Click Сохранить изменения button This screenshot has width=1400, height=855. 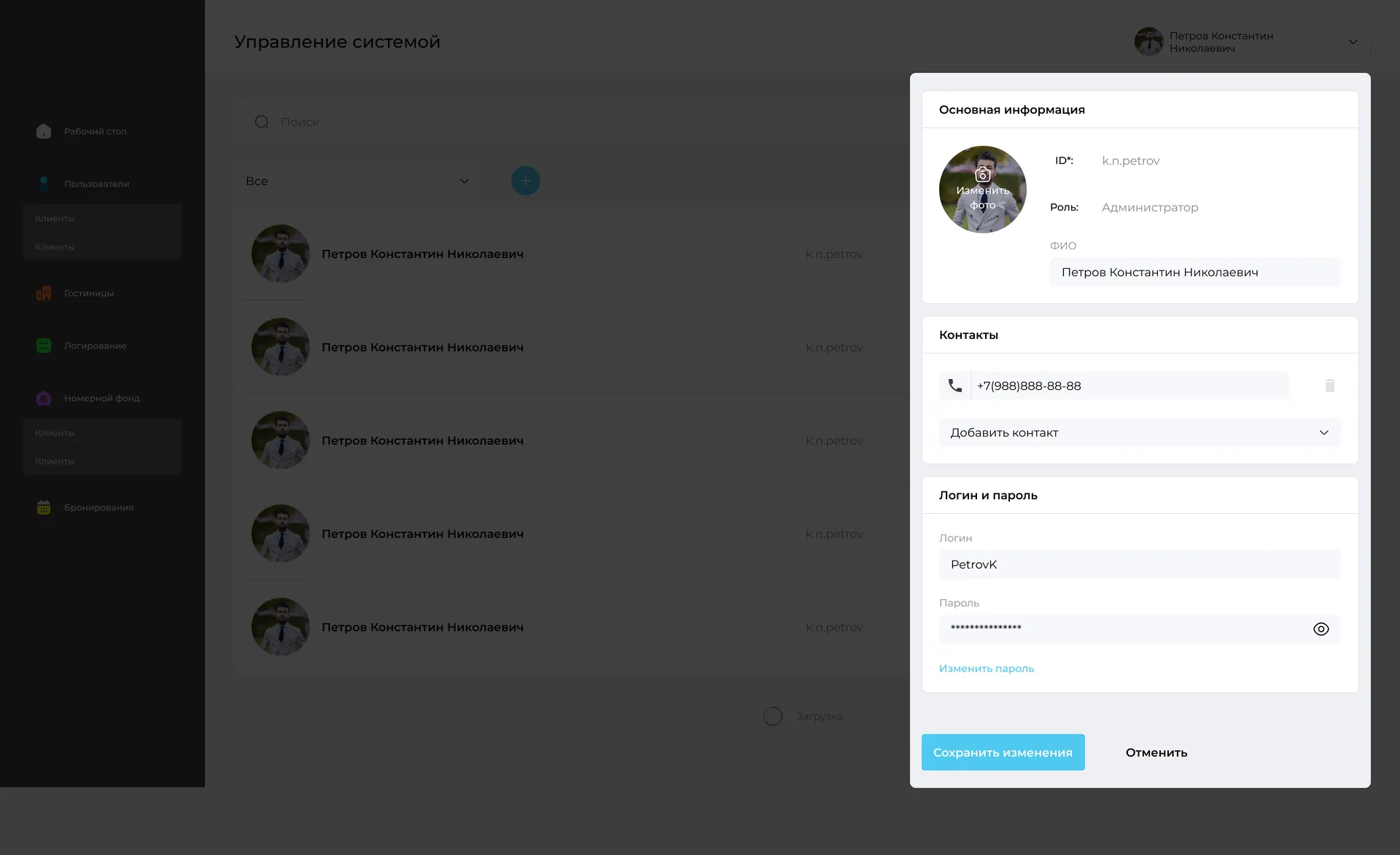point(1003,752)
